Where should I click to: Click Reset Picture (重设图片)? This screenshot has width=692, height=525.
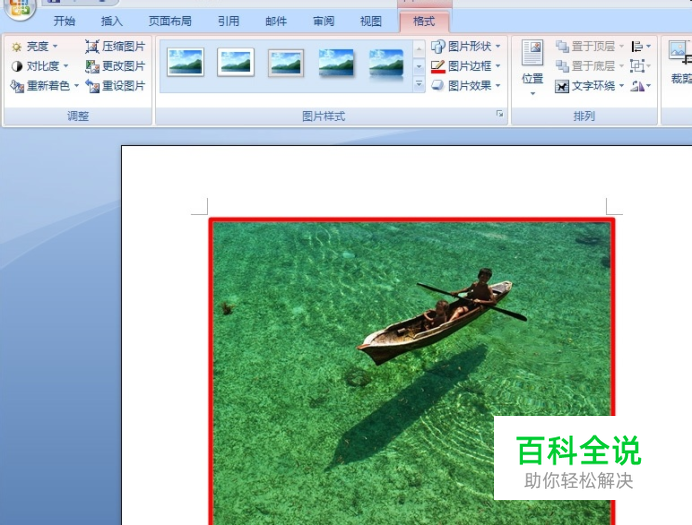click(x=115, y=86)
